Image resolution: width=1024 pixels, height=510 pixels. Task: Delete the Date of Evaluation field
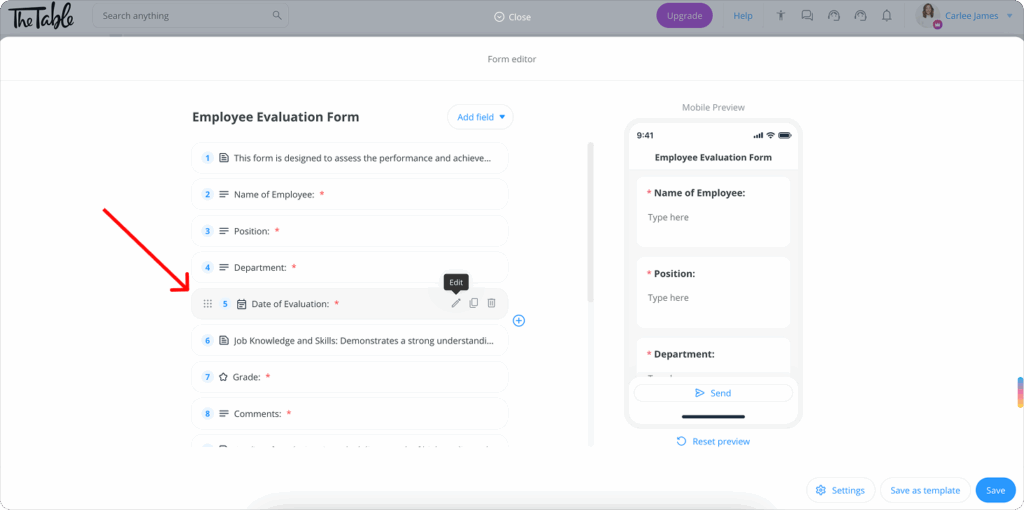click(491, 303)
